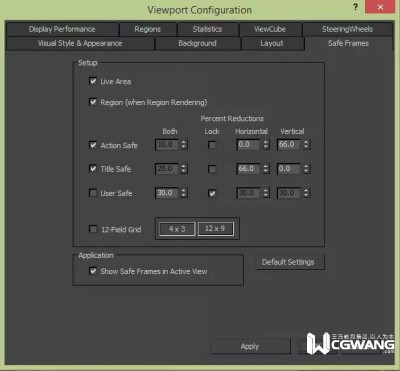
Task: Adjust the Title Safe Both spinner arrows
Action: point(184,169)
